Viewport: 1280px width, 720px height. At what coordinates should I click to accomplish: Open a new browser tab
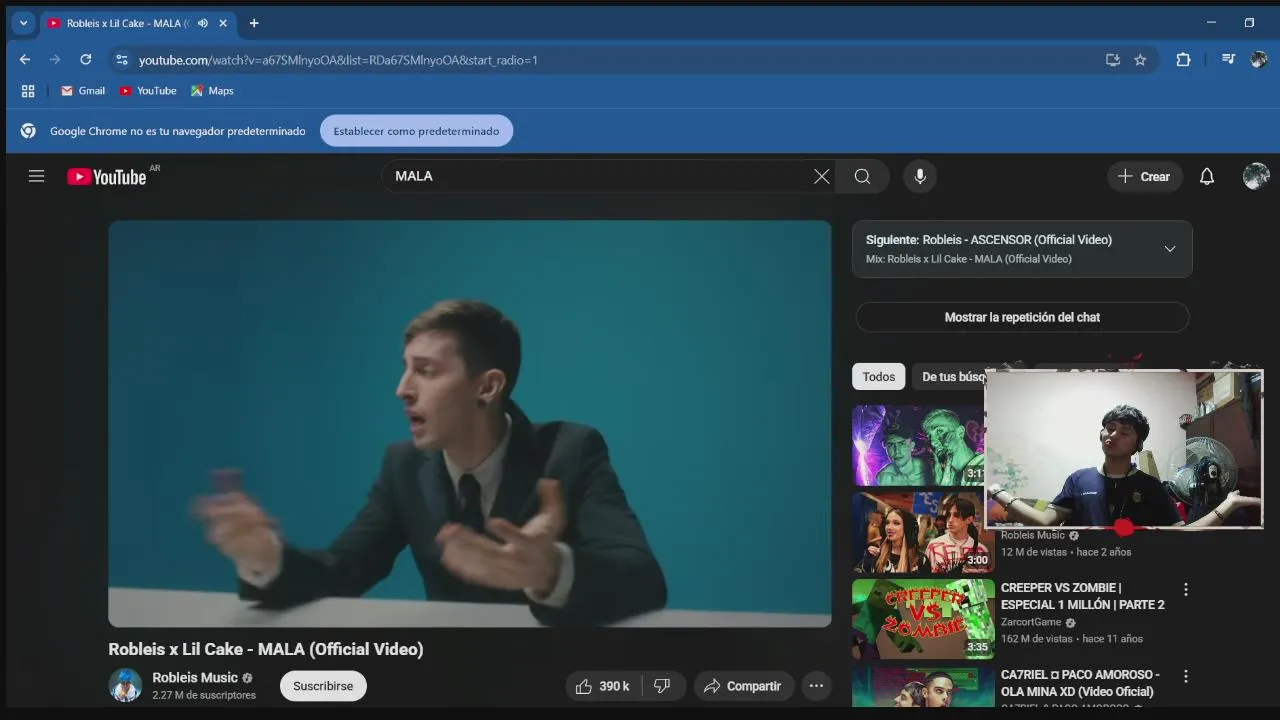click(x=254, y=23)
